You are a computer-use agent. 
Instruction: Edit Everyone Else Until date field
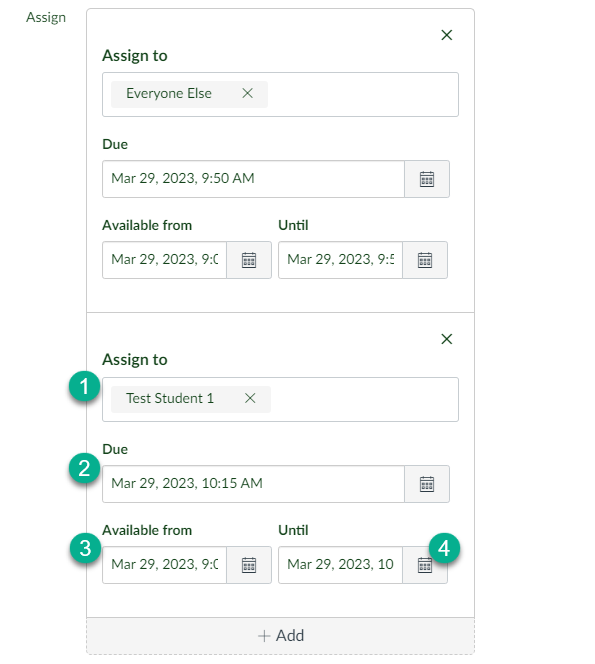[x=340, y=260]
